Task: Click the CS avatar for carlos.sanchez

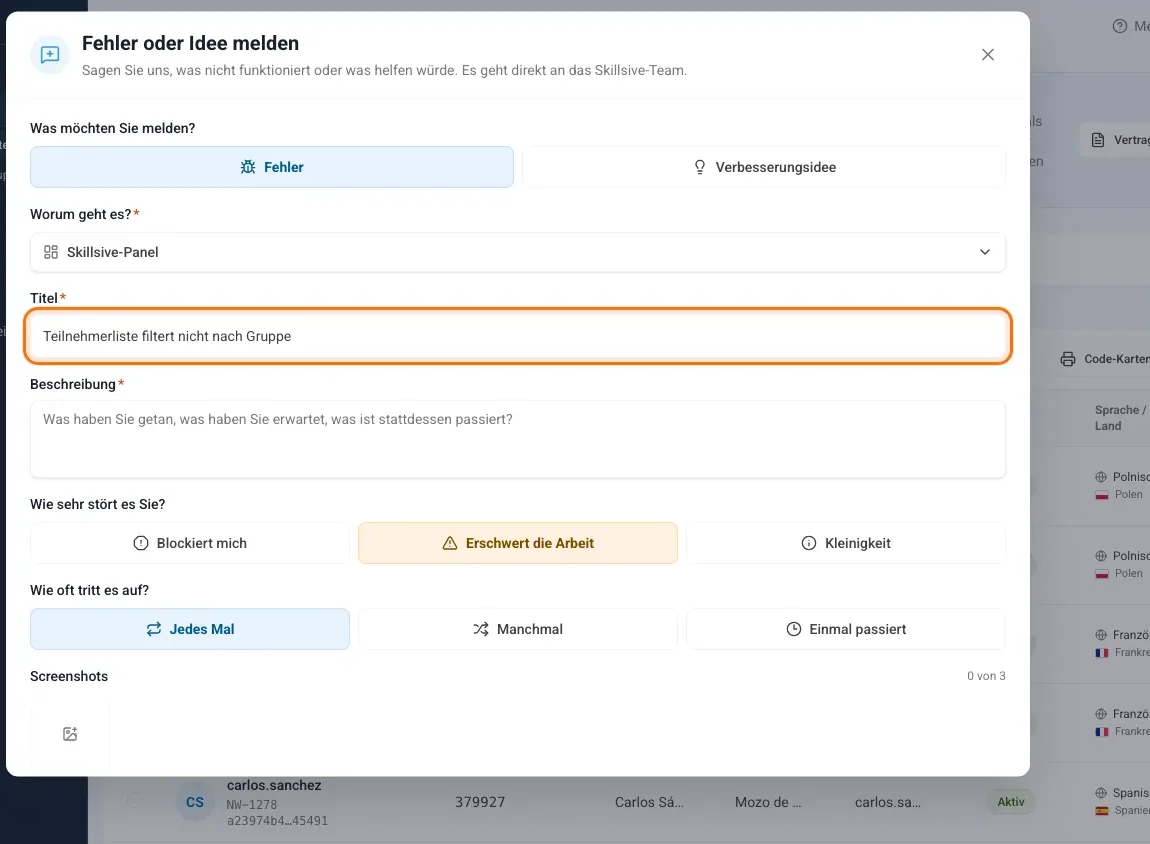Action: pyautogui.click(x=195, y=802)
